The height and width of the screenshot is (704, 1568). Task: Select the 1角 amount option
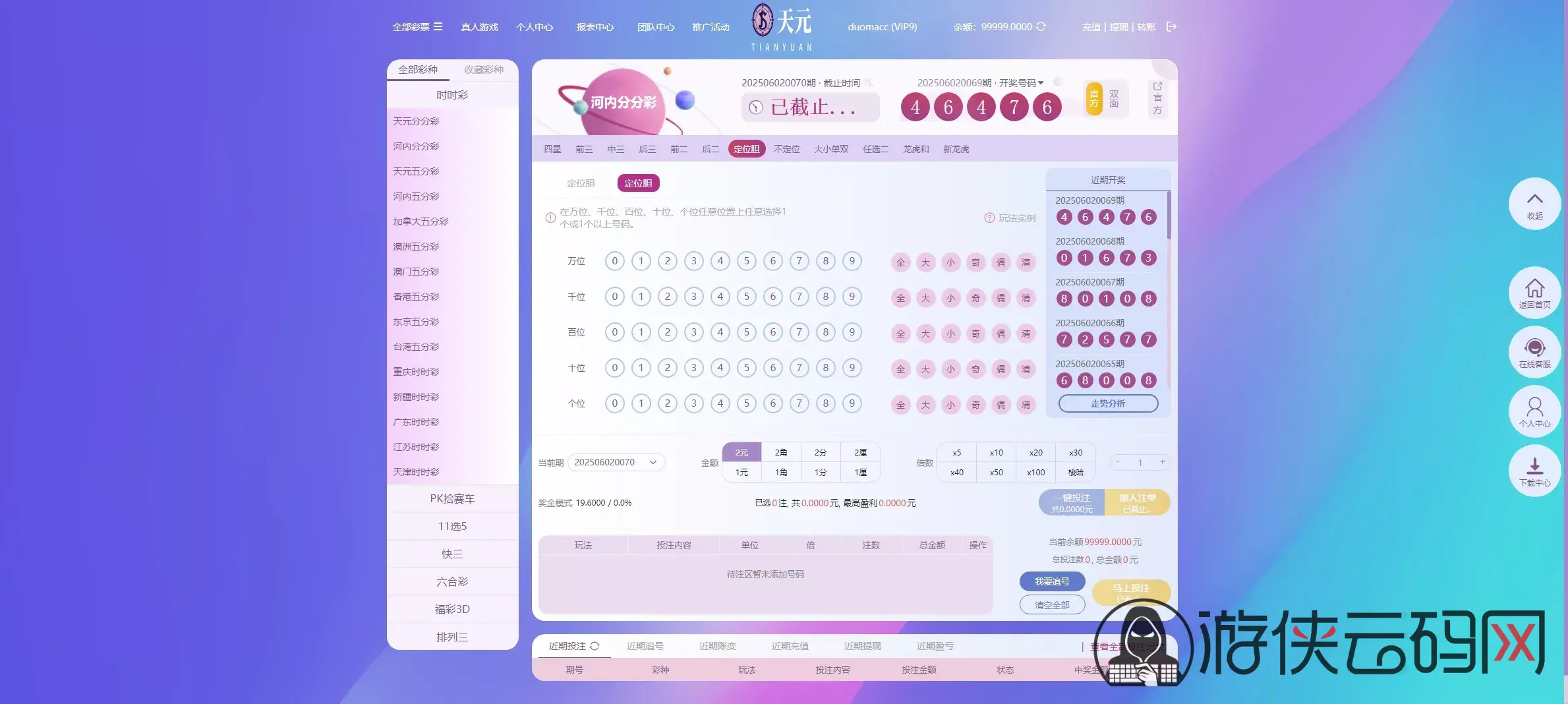tap(781, 472)
